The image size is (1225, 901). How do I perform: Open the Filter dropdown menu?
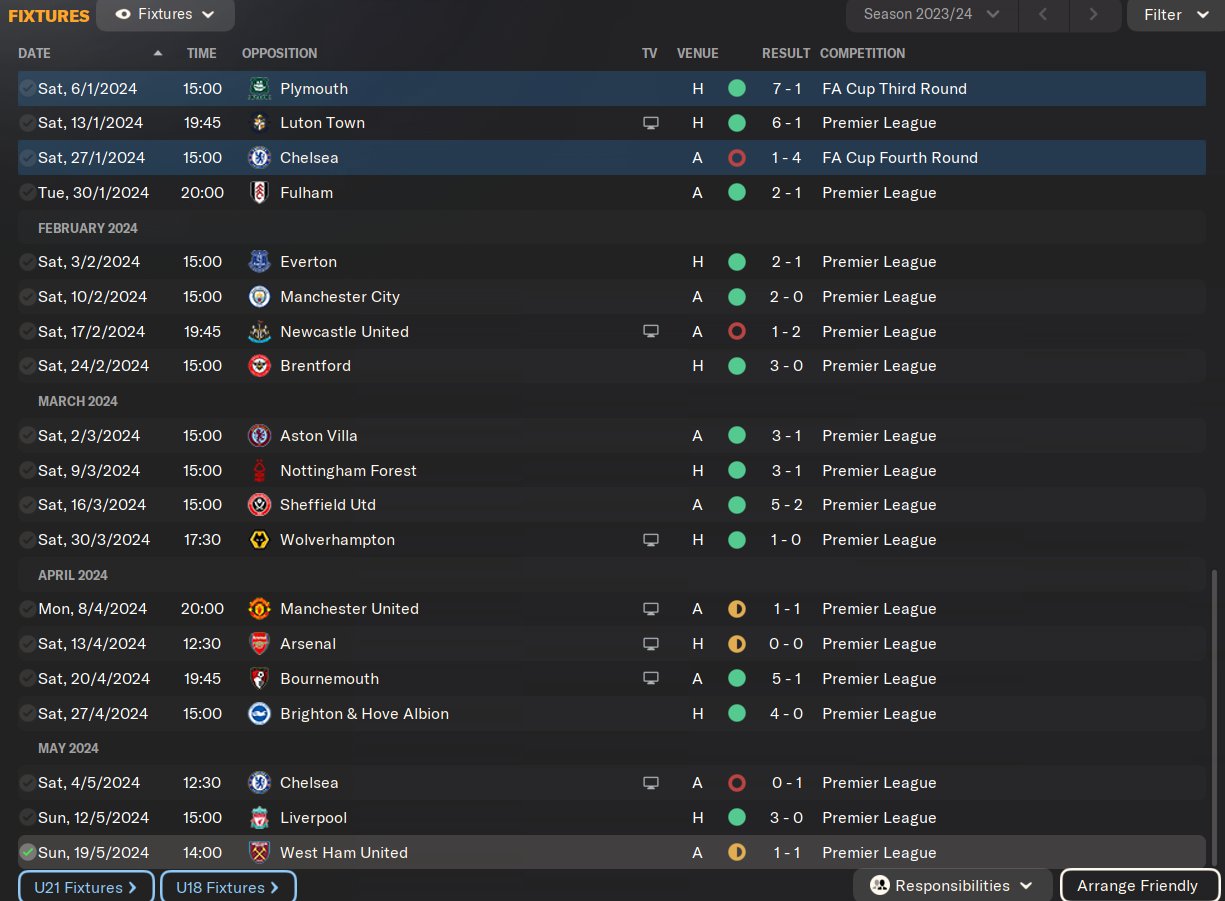tap(1174, 15)
